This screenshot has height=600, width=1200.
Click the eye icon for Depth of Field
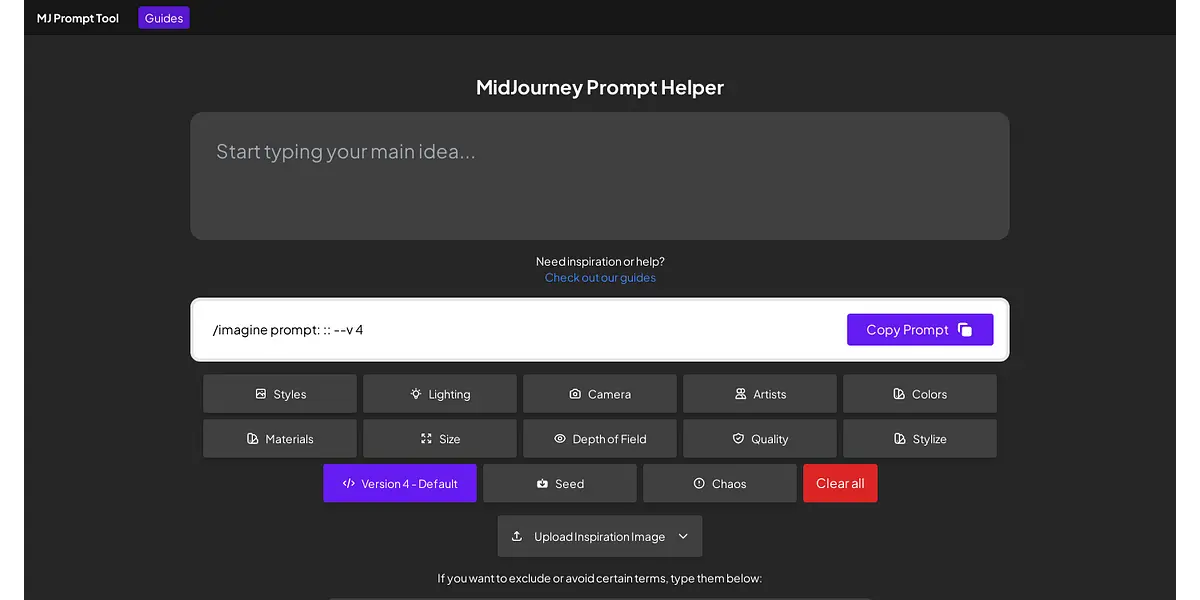point(560,439)
